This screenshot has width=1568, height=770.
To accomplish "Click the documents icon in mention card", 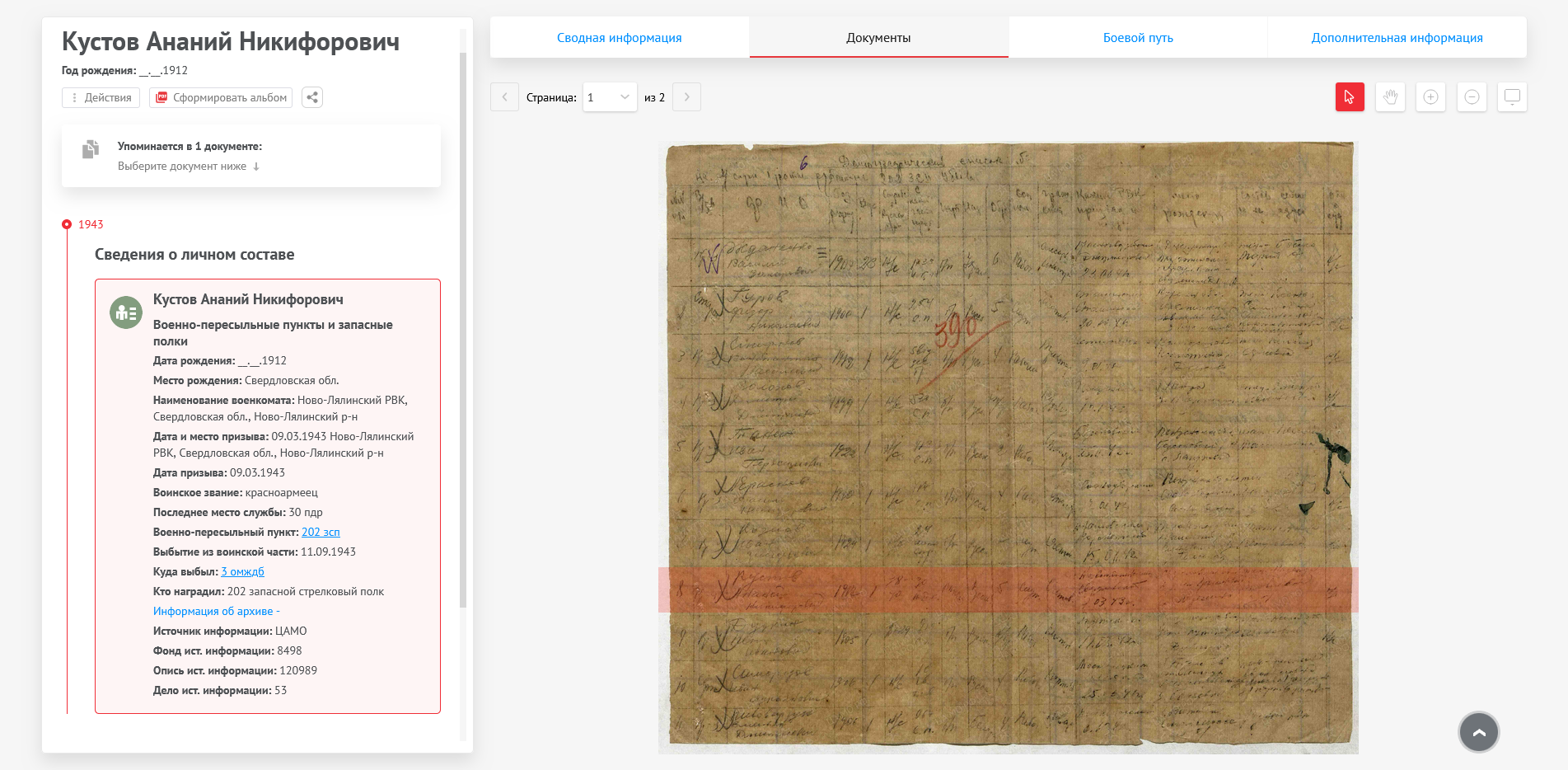I will click(91, 149).
